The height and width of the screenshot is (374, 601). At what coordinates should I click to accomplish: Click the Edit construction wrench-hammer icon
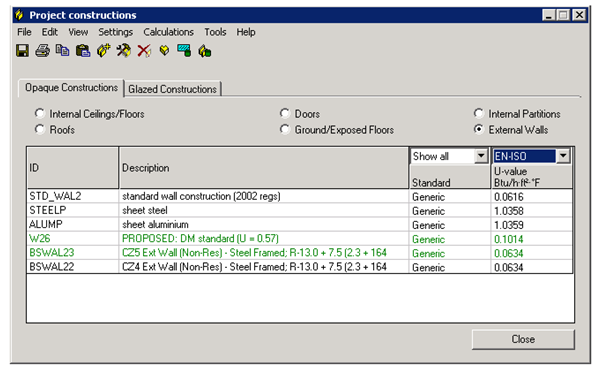pyautogui.click(x=124, y=51)
